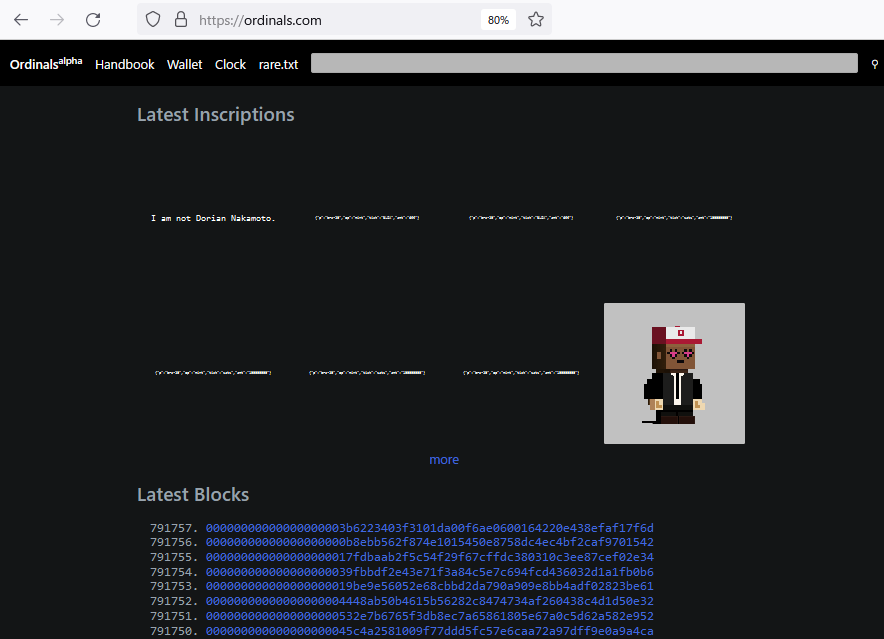Click the search magnifier icon in navbar
The width and height of the screenshot is (884, 639).
tap(874, 64)
